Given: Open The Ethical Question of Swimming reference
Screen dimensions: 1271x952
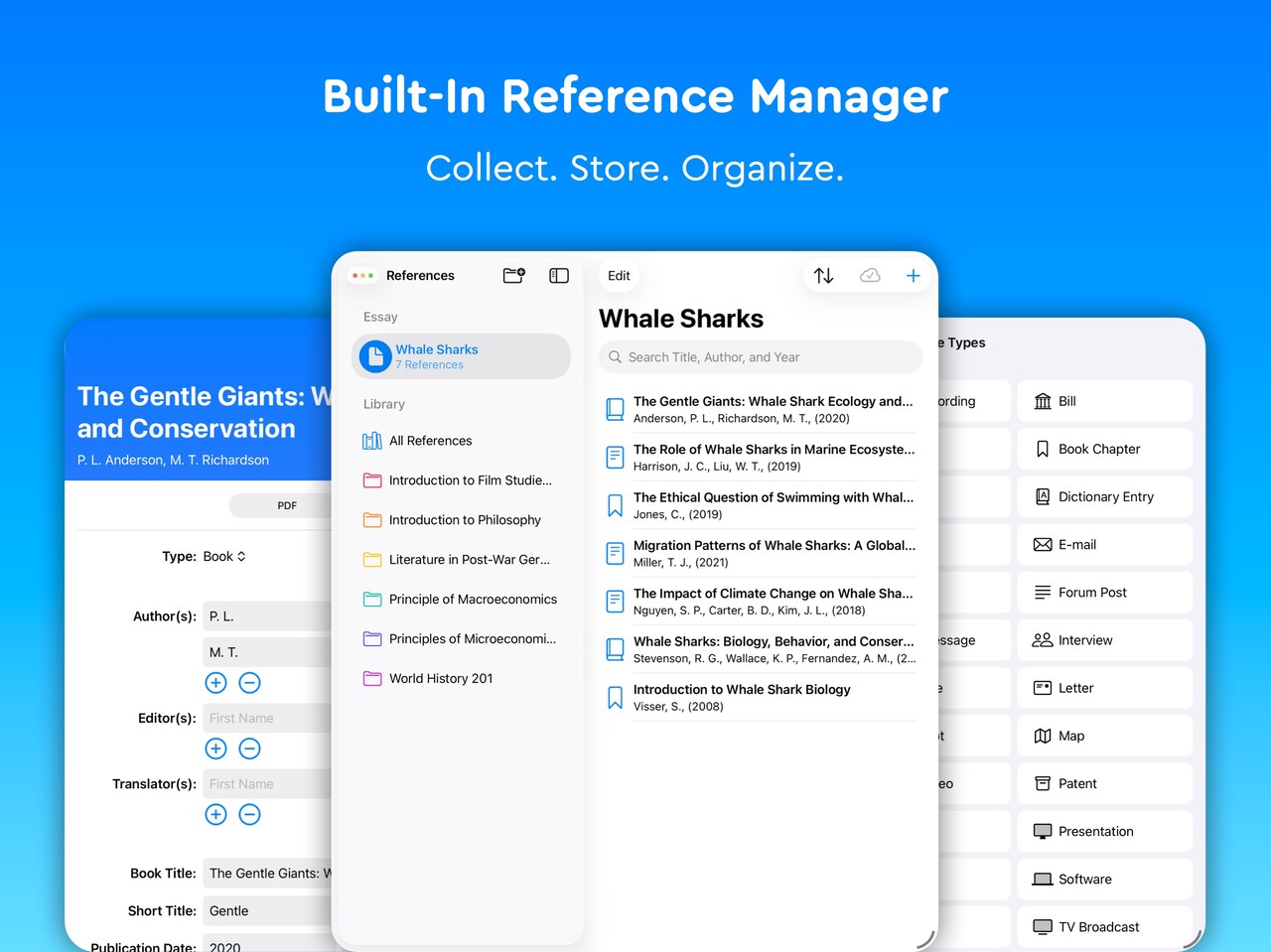Looking at the screenshot, I should point(761,505).
